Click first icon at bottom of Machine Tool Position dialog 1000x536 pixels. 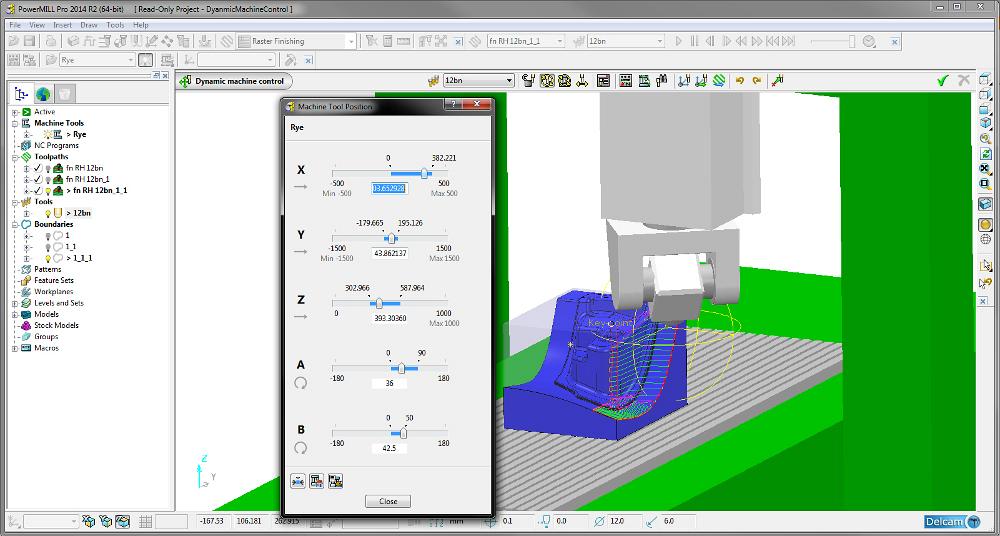coord(298,481)
